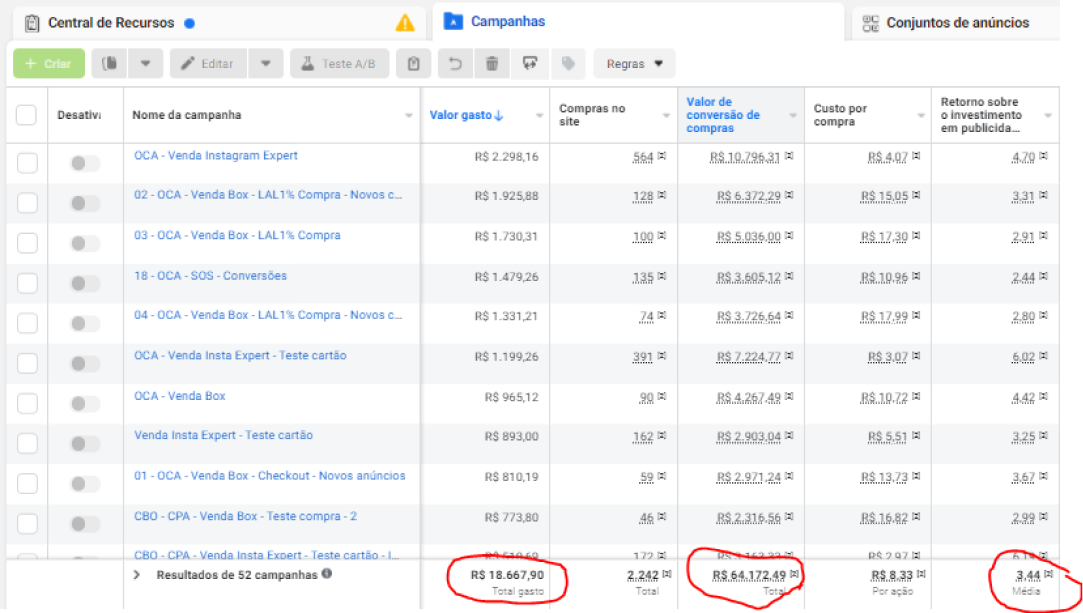
Task: Click the duplicate campaign icon
Action: point(110,64)
